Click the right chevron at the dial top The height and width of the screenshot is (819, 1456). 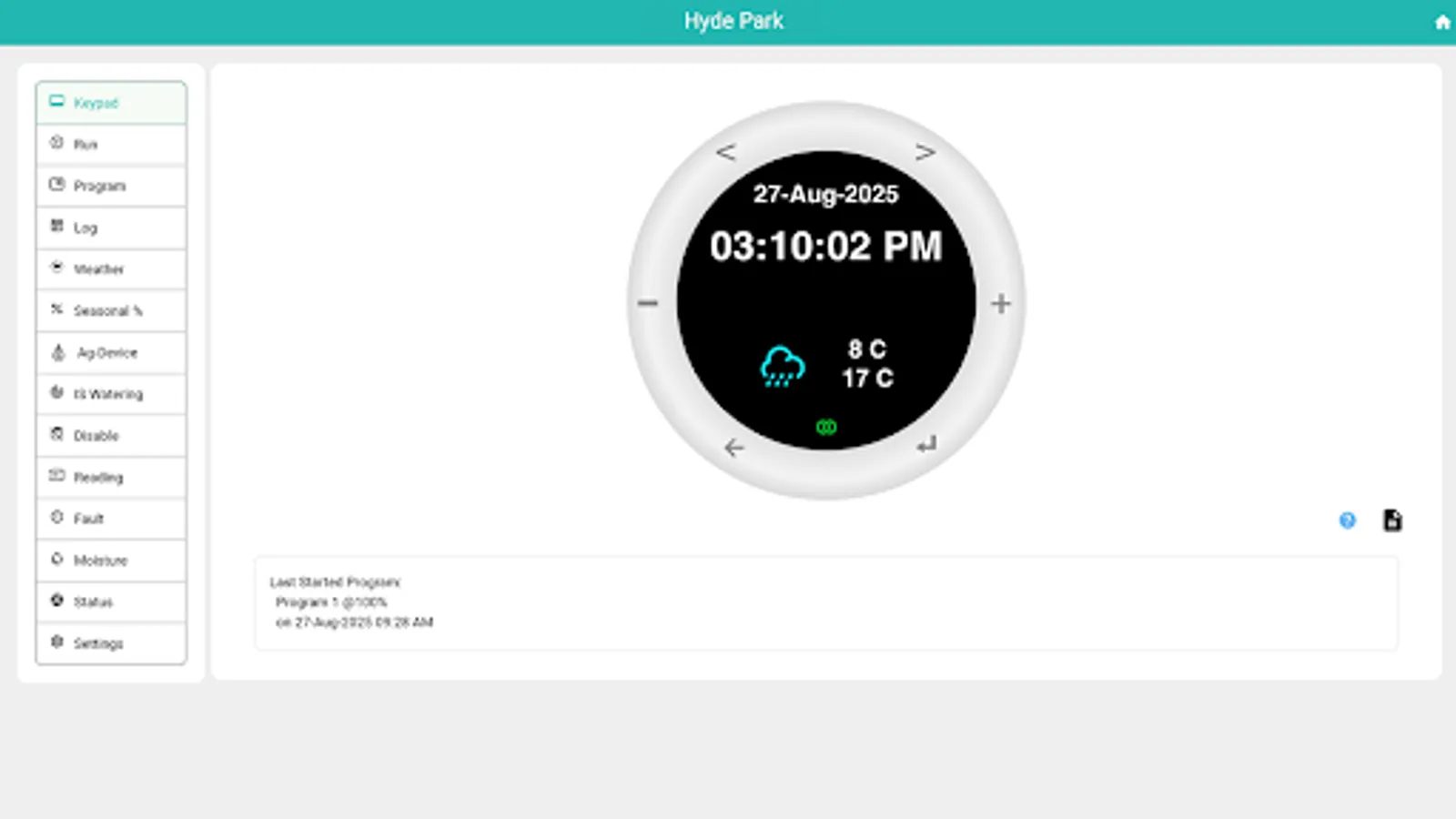click(925, 151)
